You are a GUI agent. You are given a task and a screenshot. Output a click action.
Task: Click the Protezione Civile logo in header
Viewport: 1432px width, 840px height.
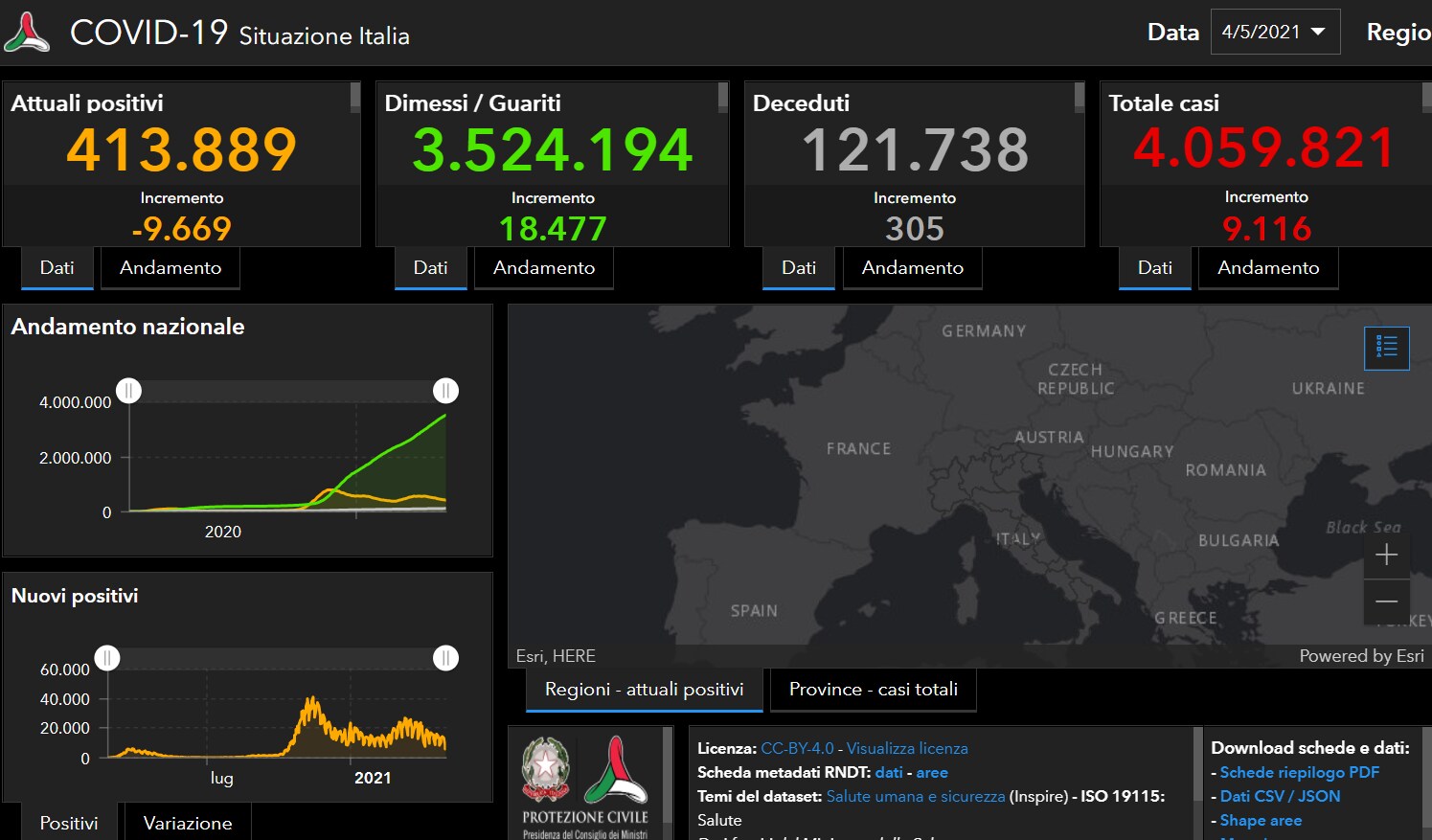(27, 33)
